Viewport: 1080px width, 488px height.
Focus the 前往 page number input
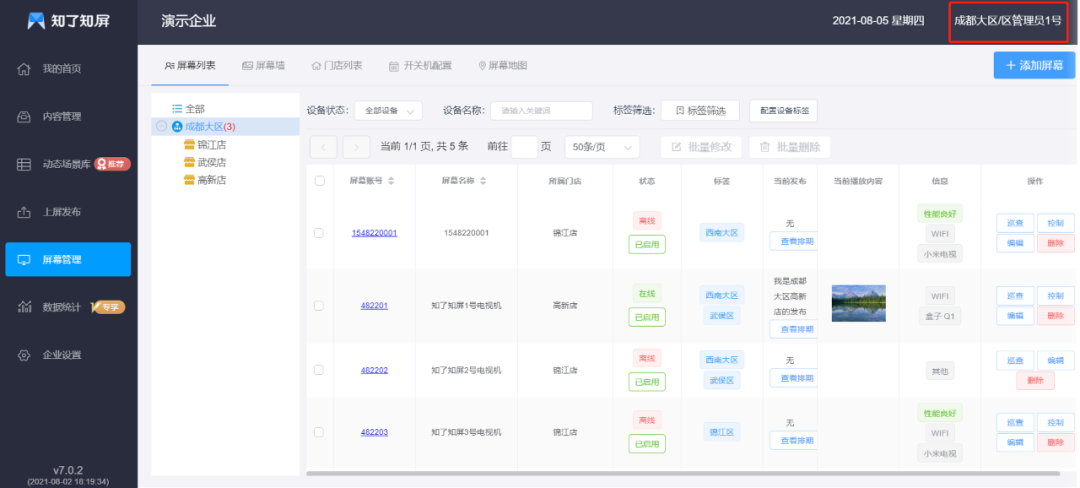pos(524,147)
